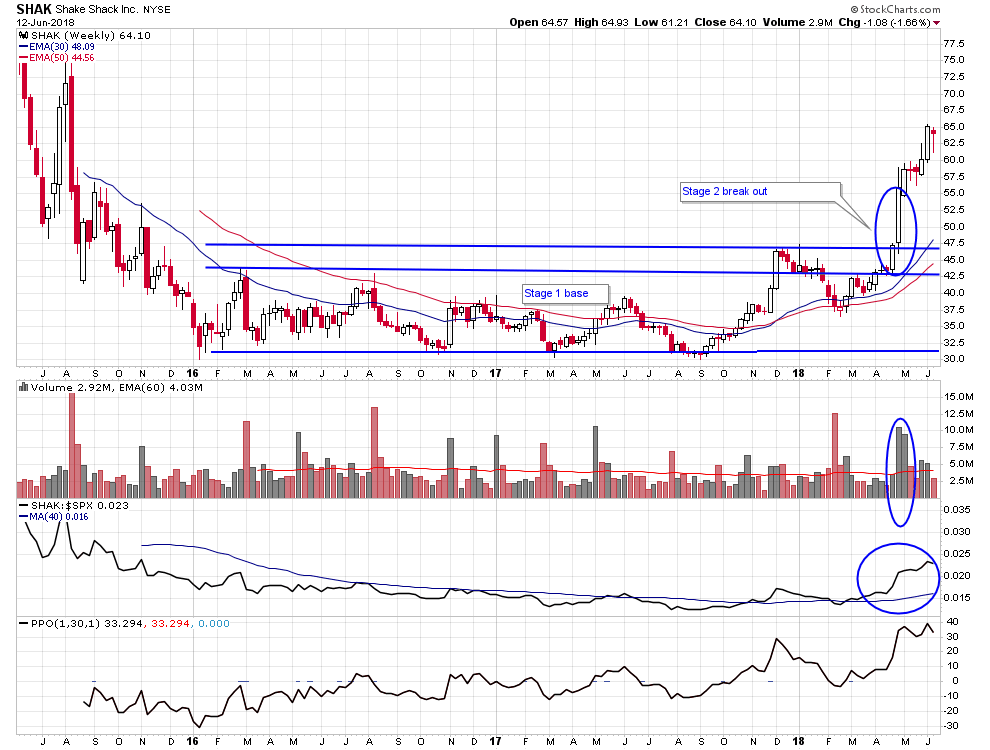Click the 55.0 price axis label

953,193
